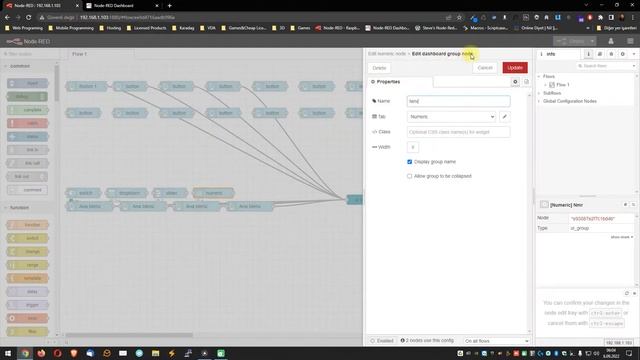The image size is (640, 360).
Task: Open Web Programming bookmarks folder
Action: (x=23, y=28)
